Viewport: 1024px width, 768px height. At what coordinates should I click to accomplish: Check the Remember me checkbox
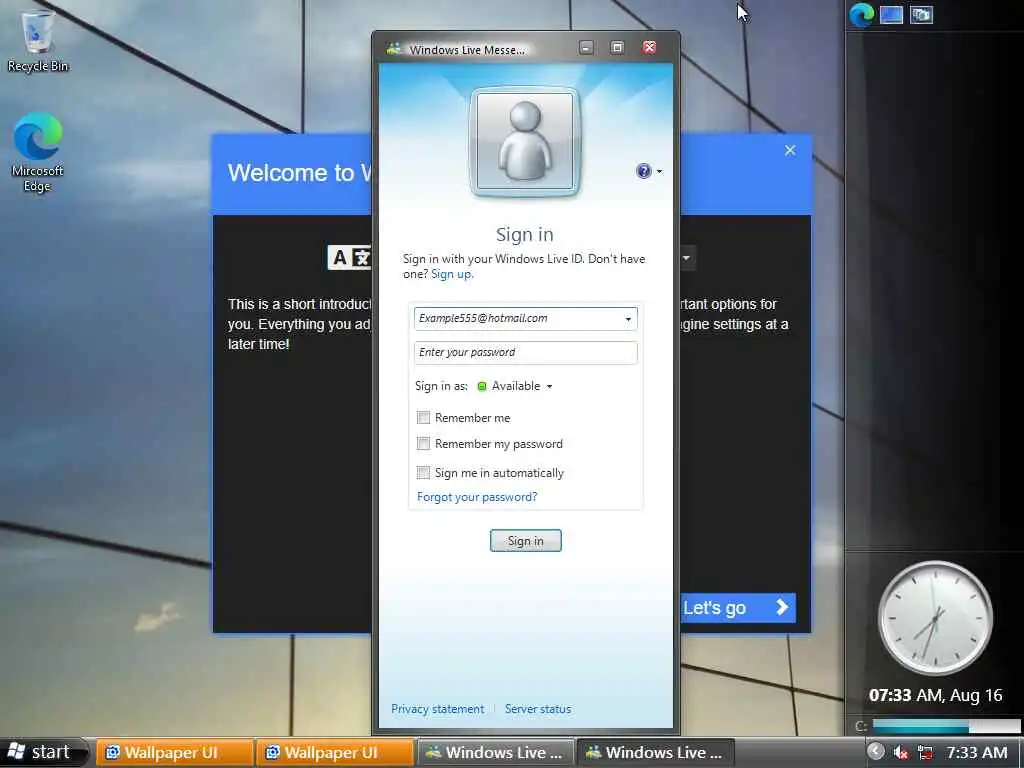click(423, 417)
